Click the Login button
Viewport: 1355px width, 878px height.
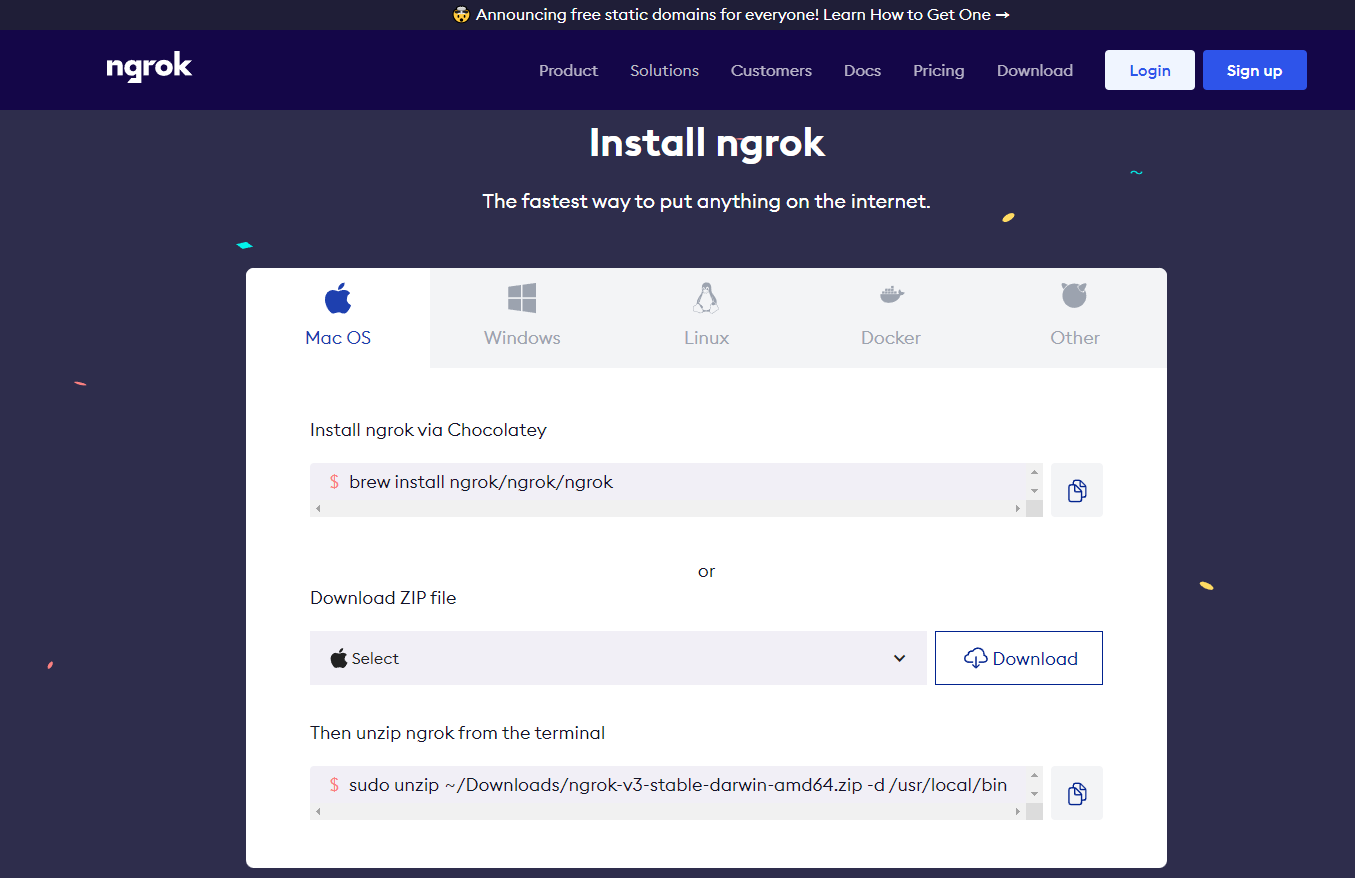point(1149,70)
